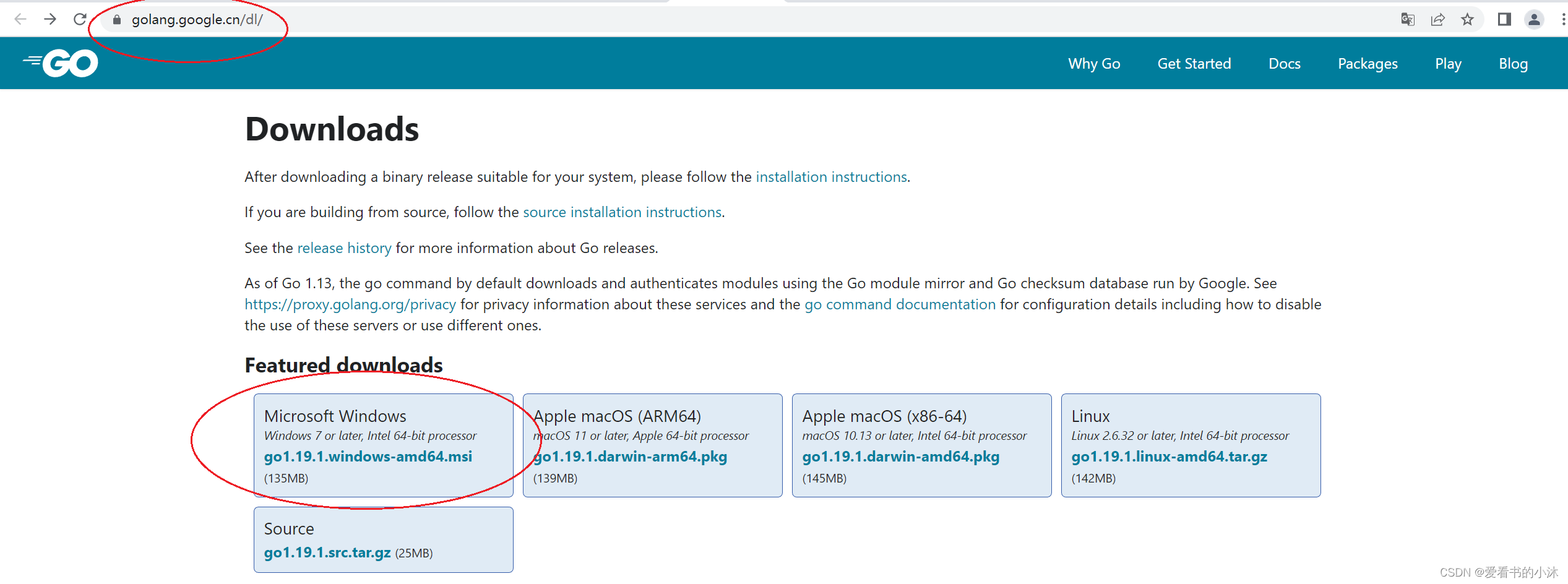
Task: Click the (145MB) size label
Action: [x=824, y=478]
